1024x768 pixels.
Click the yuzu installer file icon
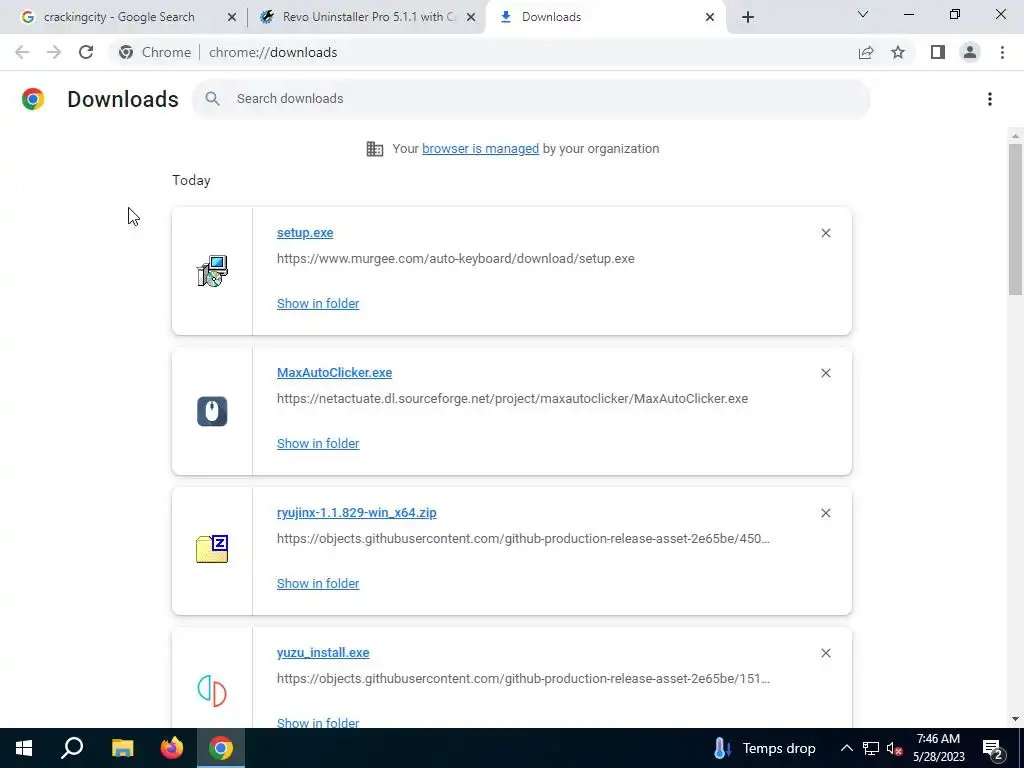point(212,691)
